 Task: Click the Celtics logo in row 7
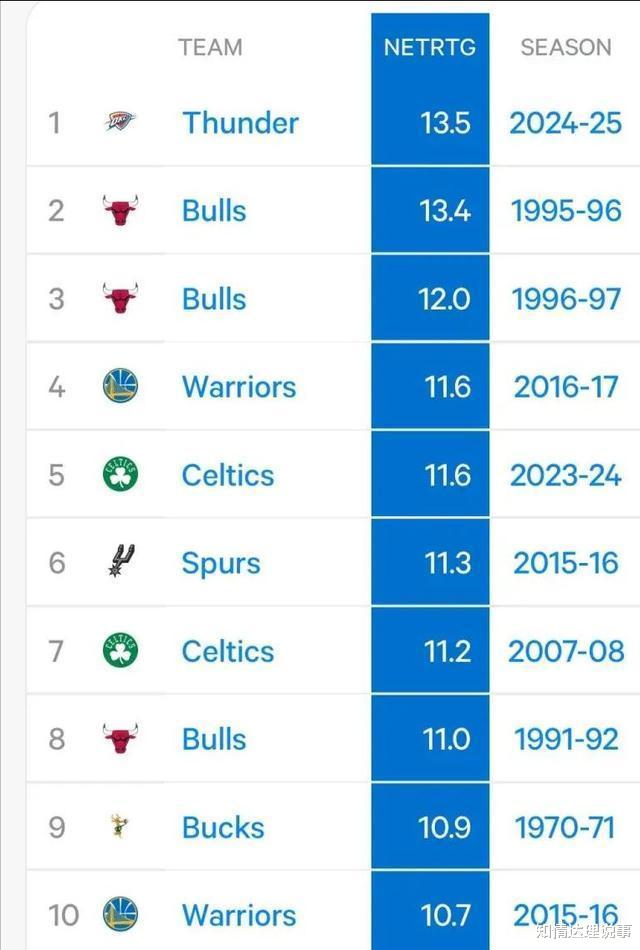[121, 650]
